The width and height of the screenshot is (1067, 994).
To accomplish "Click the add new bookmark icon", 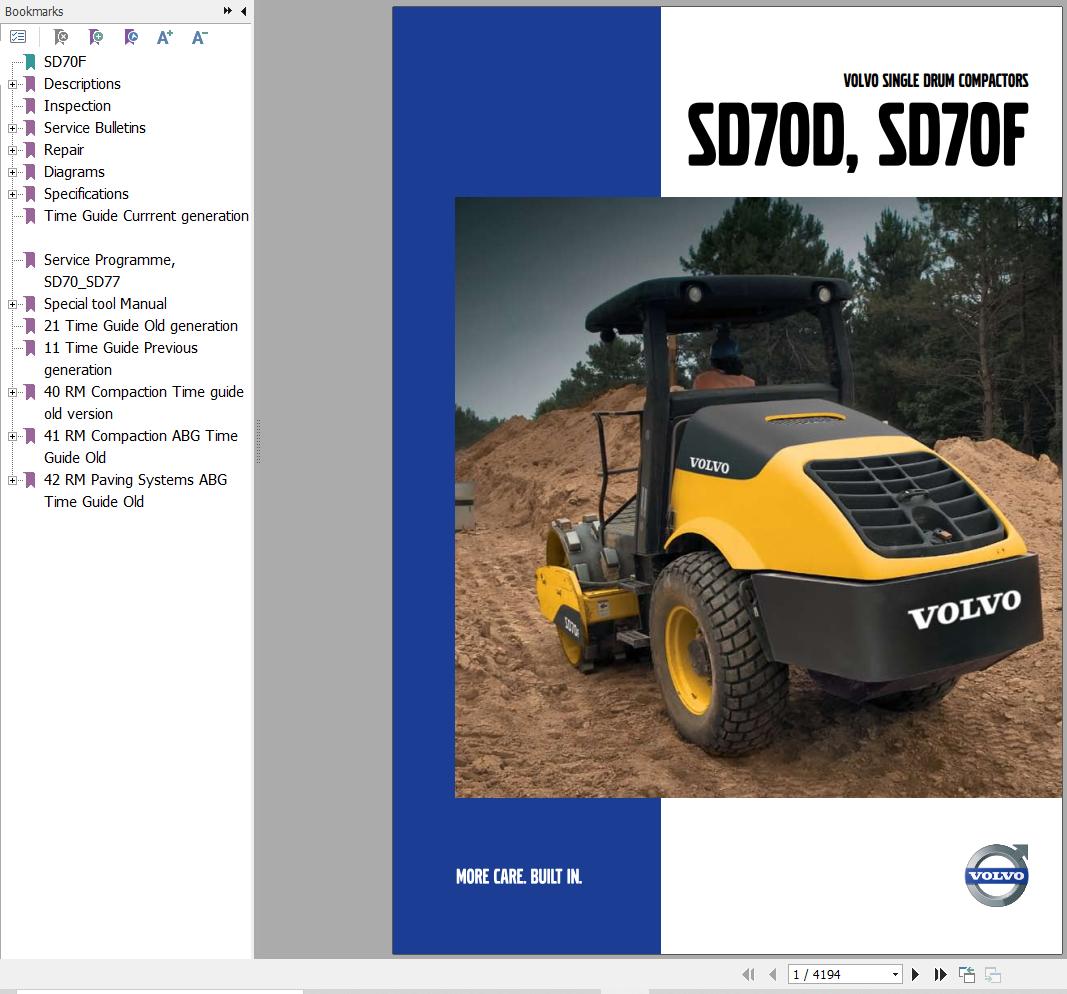I will [96, 37].
